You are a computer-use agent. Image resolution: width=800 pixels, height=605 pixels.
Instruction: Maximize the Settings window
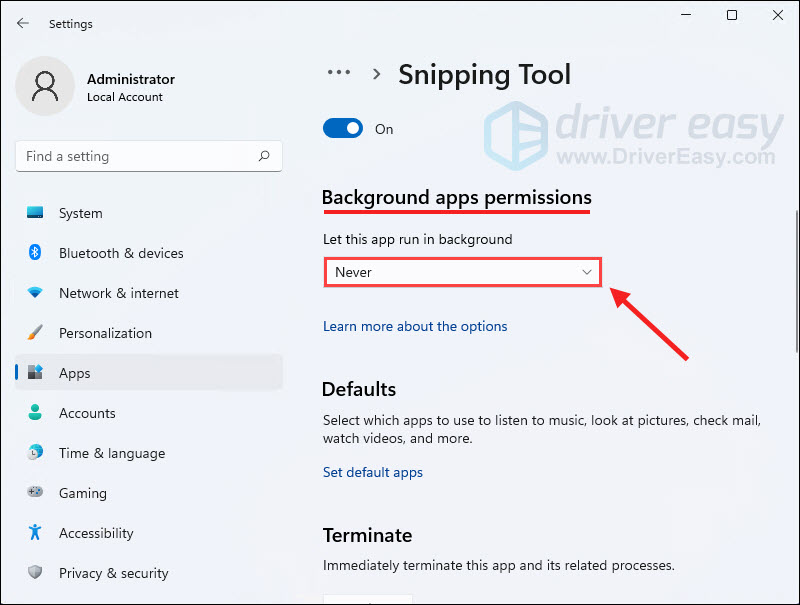pos(732,15)
